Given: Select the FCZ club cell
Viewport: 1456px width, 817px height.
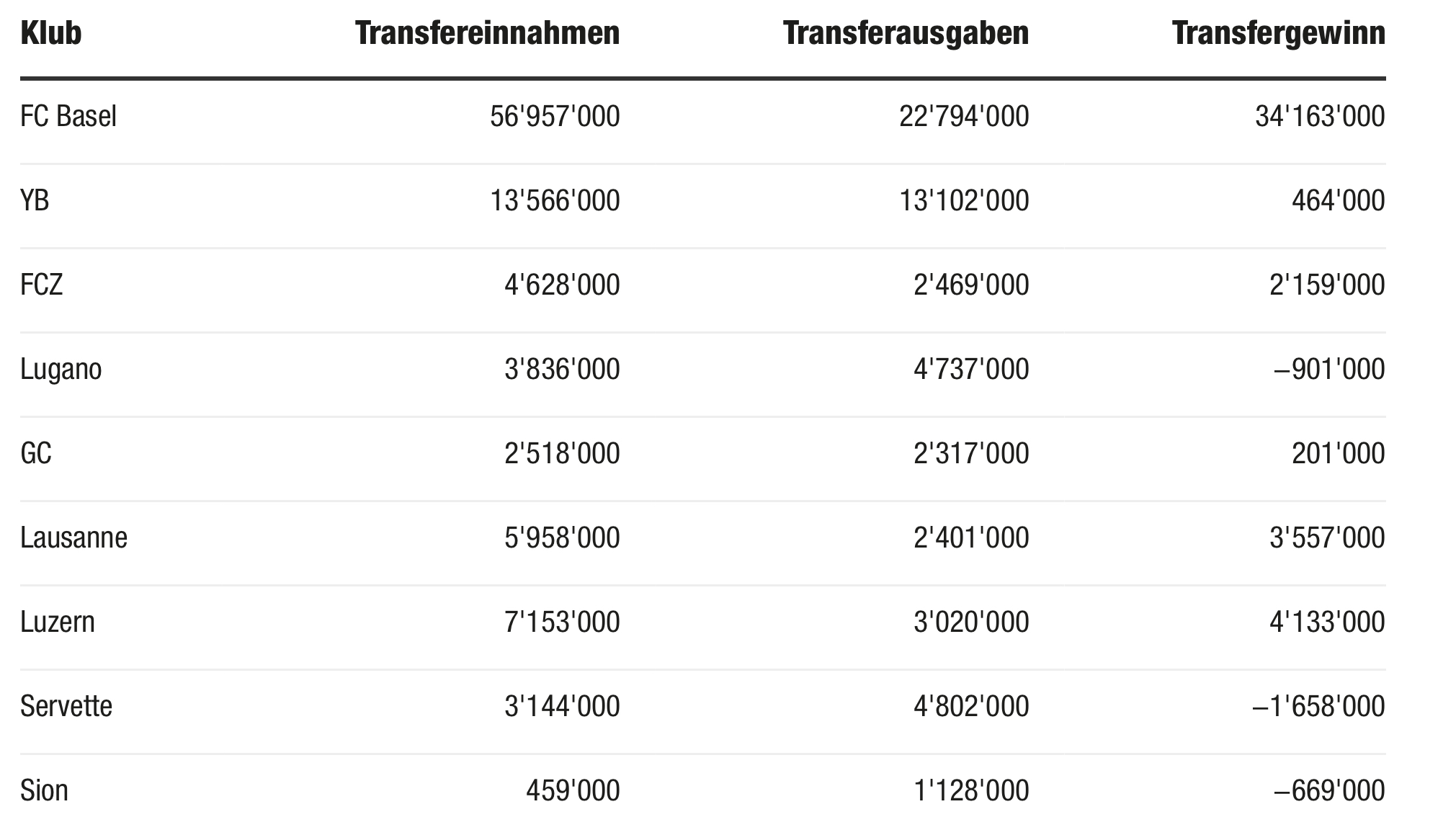Looking at the screenshot, I should tap(42, 285).
